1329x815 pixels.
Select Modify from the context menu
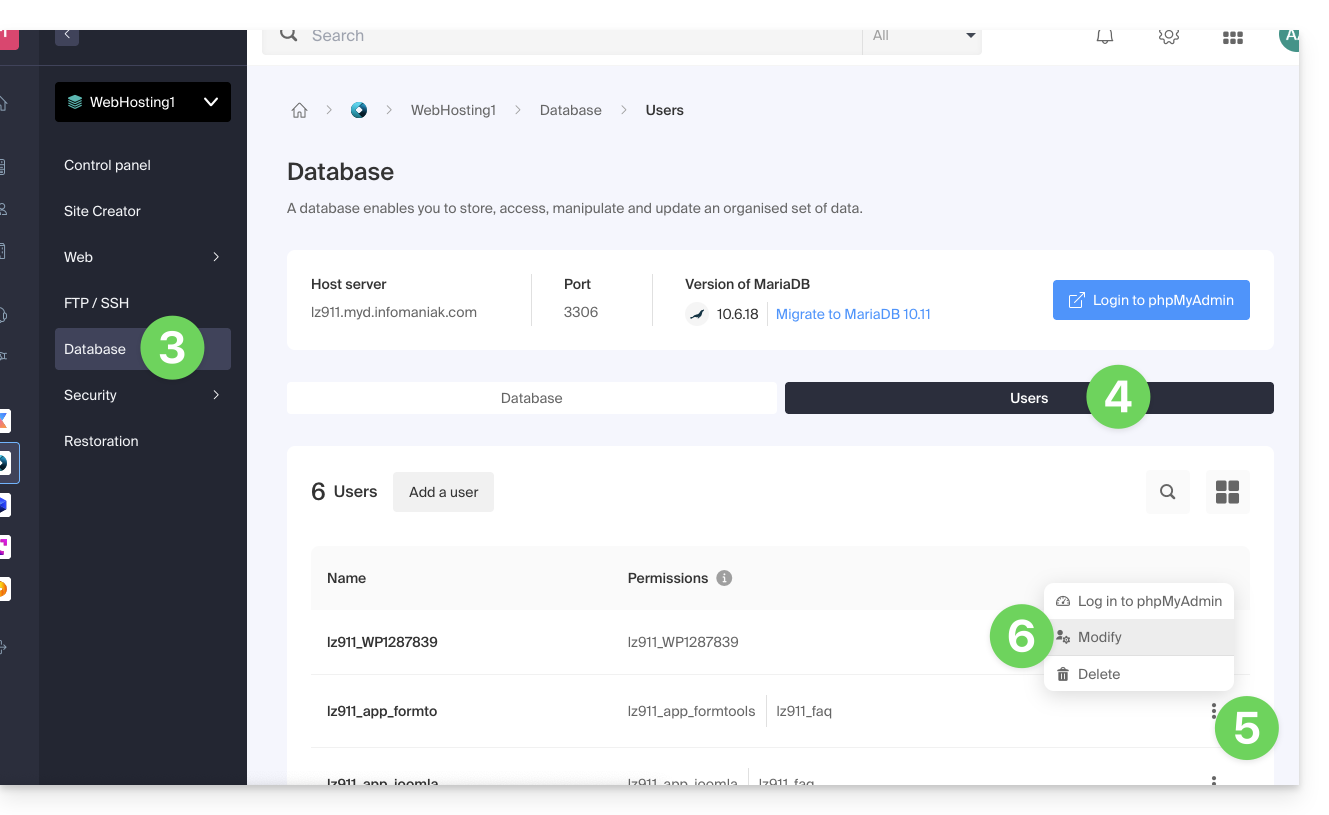point(1099,638)
